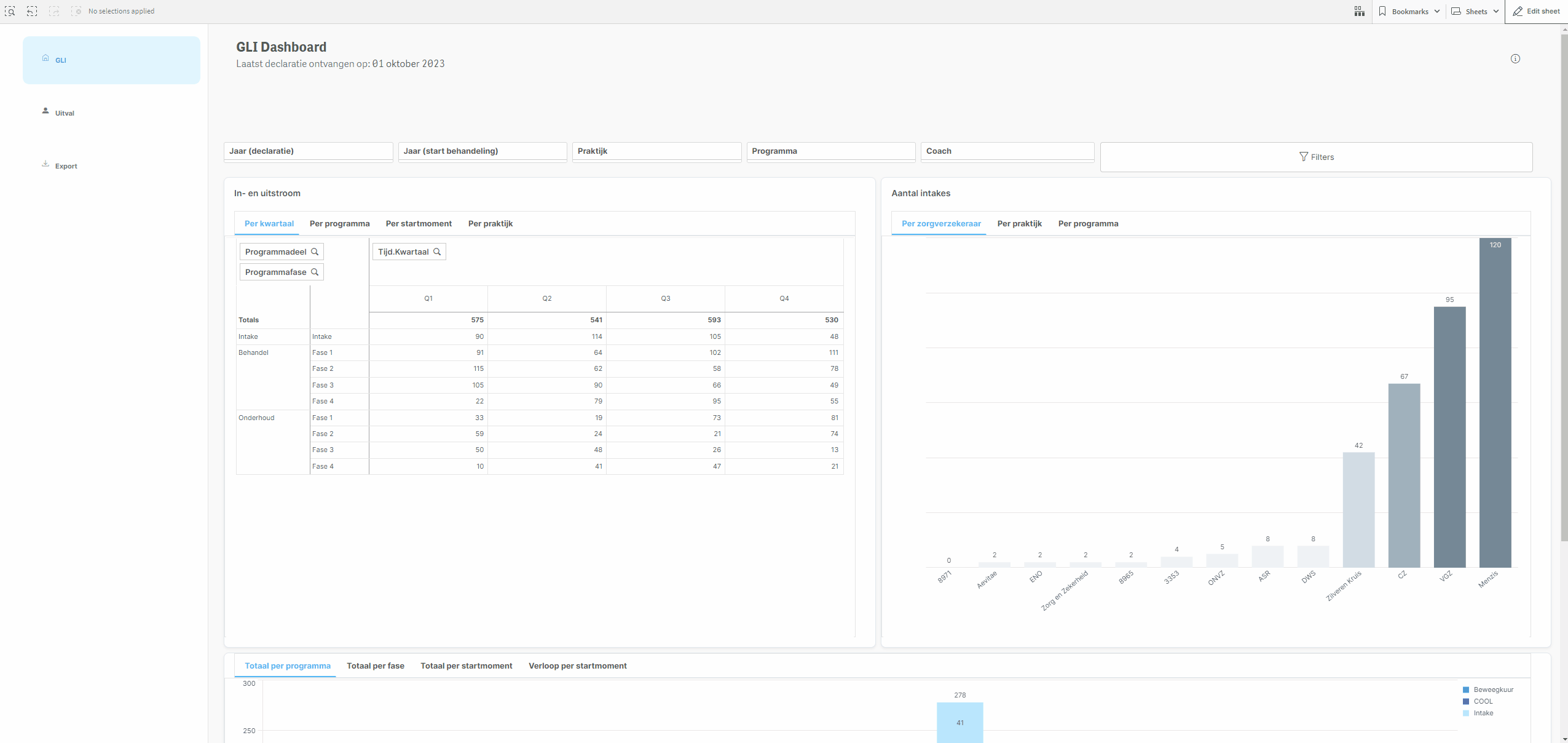Click the 278 stacked bar segment labeled 41
This screenshot has height=743, width=1568.
point(959,723)
